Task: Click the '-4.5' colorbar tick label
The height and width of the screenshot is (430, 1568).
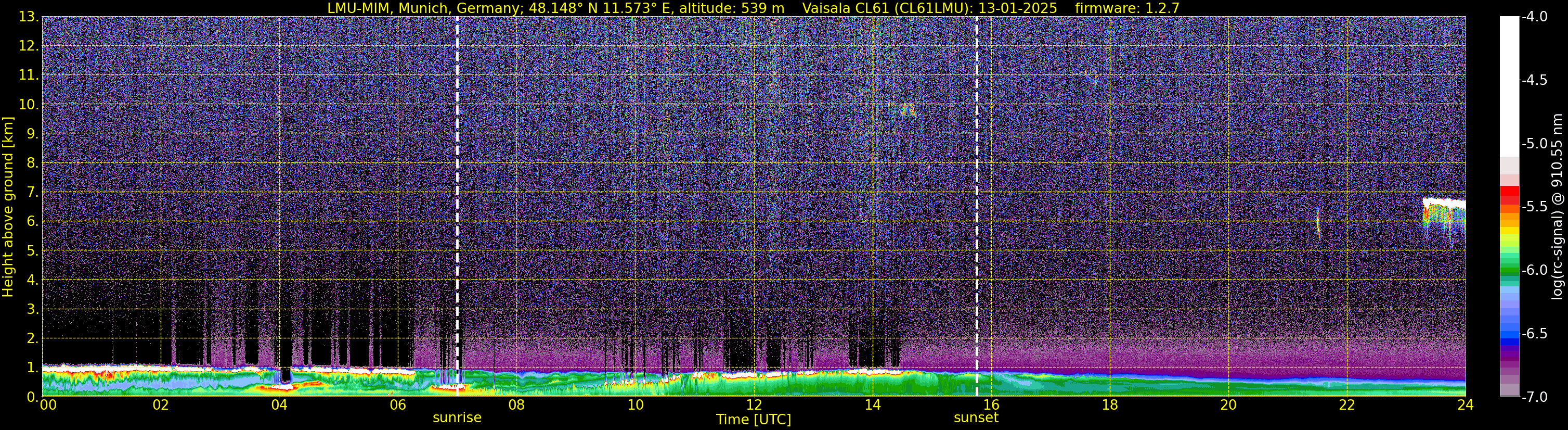Action: point(1535,80)
